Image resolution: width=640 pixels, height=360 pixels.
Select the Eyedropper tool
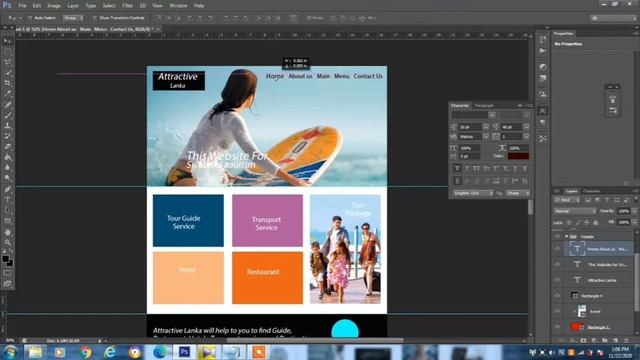pos(7,93)
